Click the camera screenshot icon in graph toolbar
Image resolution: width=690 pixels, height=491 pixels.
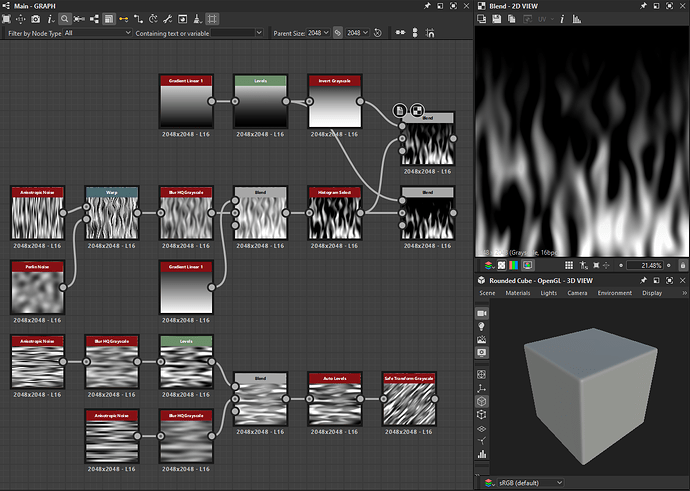pyautogui.click(x=35, y=19)
